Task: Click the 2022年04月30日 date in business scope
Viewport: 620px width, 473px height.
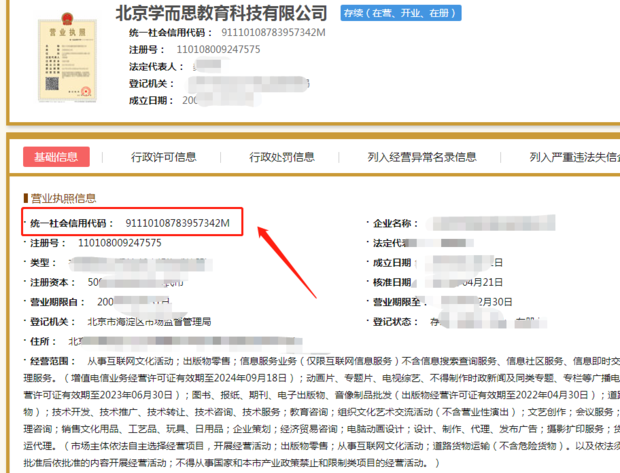Action: [x=550, y=395]
